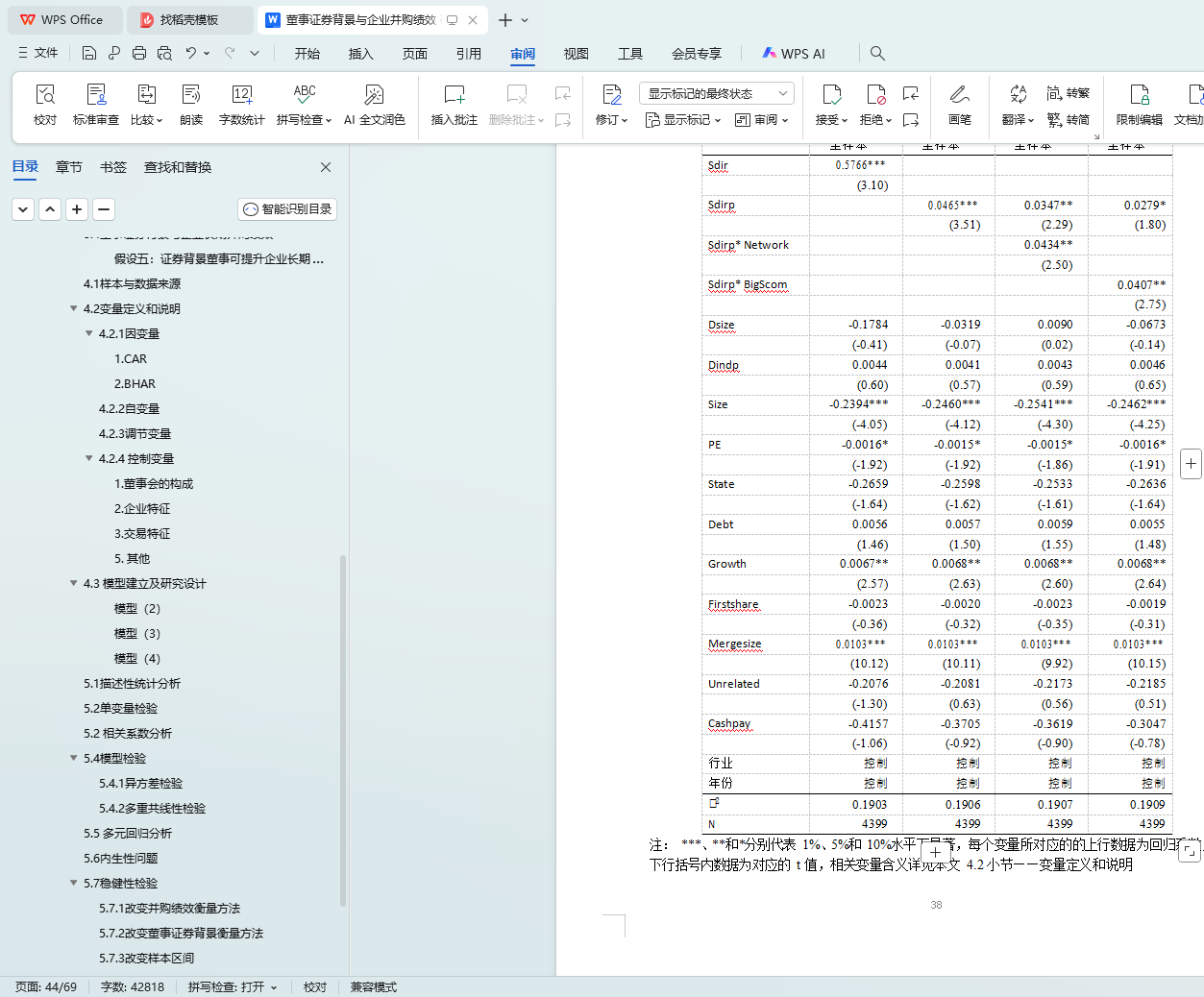
Task: Click the 拒绝 reject change icon
Action: (875, 94)
